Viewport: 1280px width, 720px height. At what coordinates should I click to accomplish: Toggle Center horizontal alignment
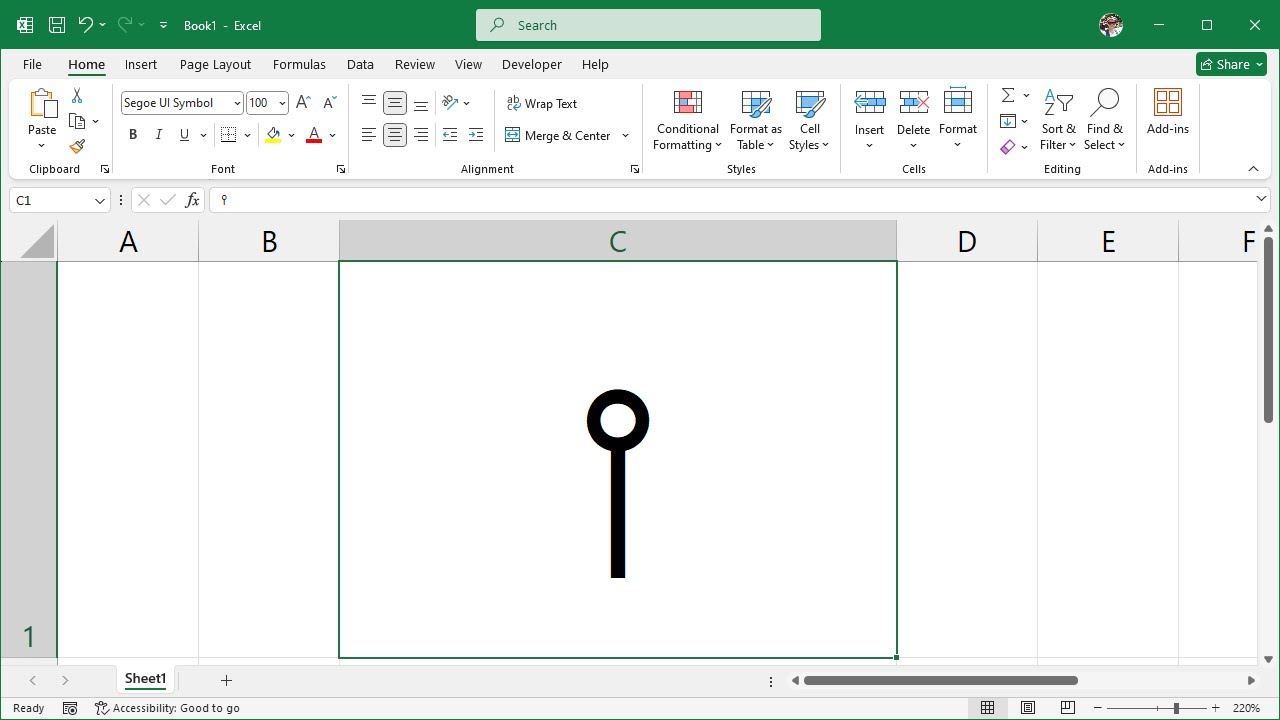[395, 135]
